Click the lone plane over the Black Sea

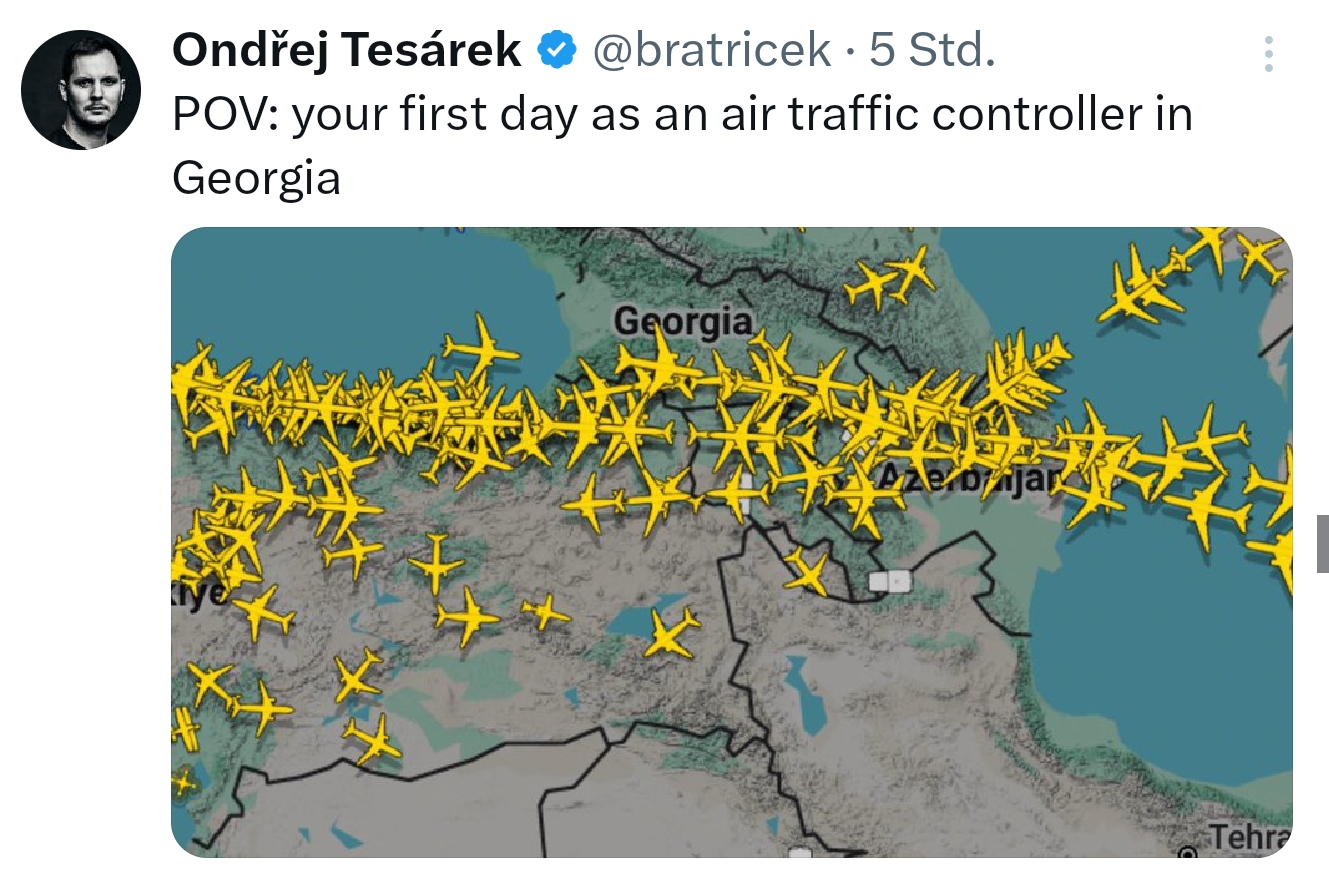481,346
